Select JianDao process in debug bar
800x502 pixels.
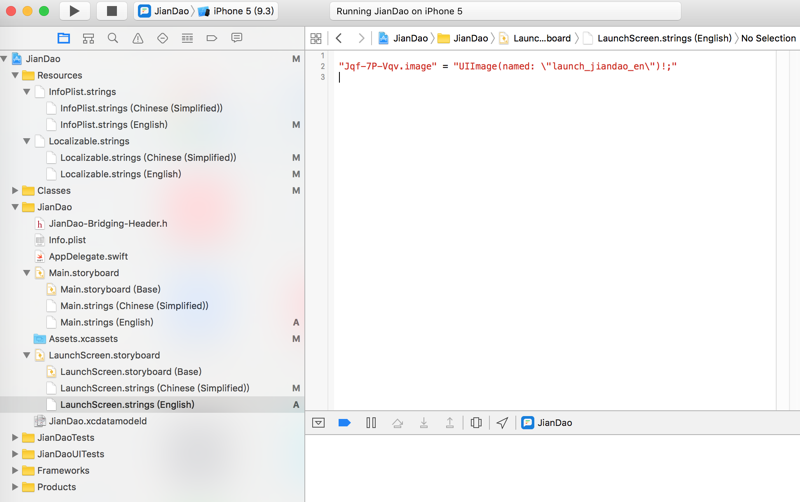(x=547, y=423)
